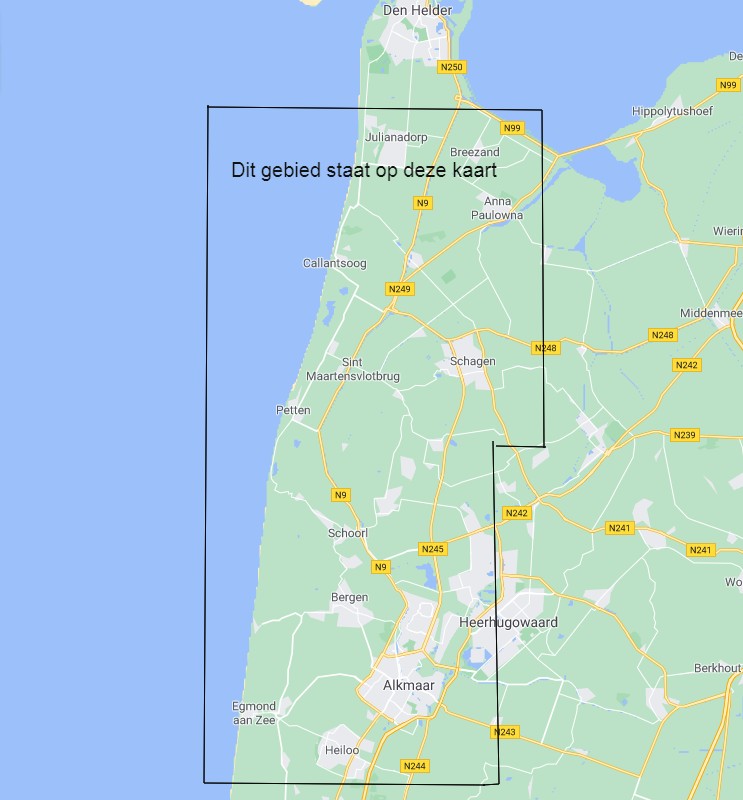Select the Schagen town label

click(x=472, y=361)
